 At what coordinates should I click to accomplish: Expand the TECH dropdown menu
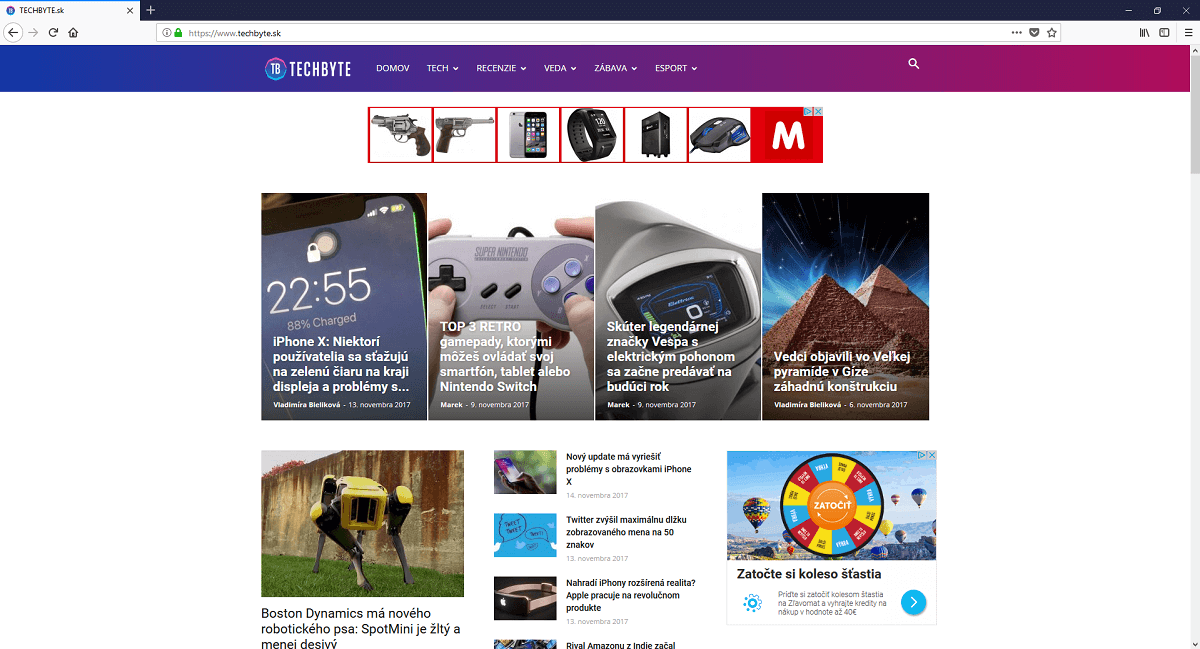[442, 68]
